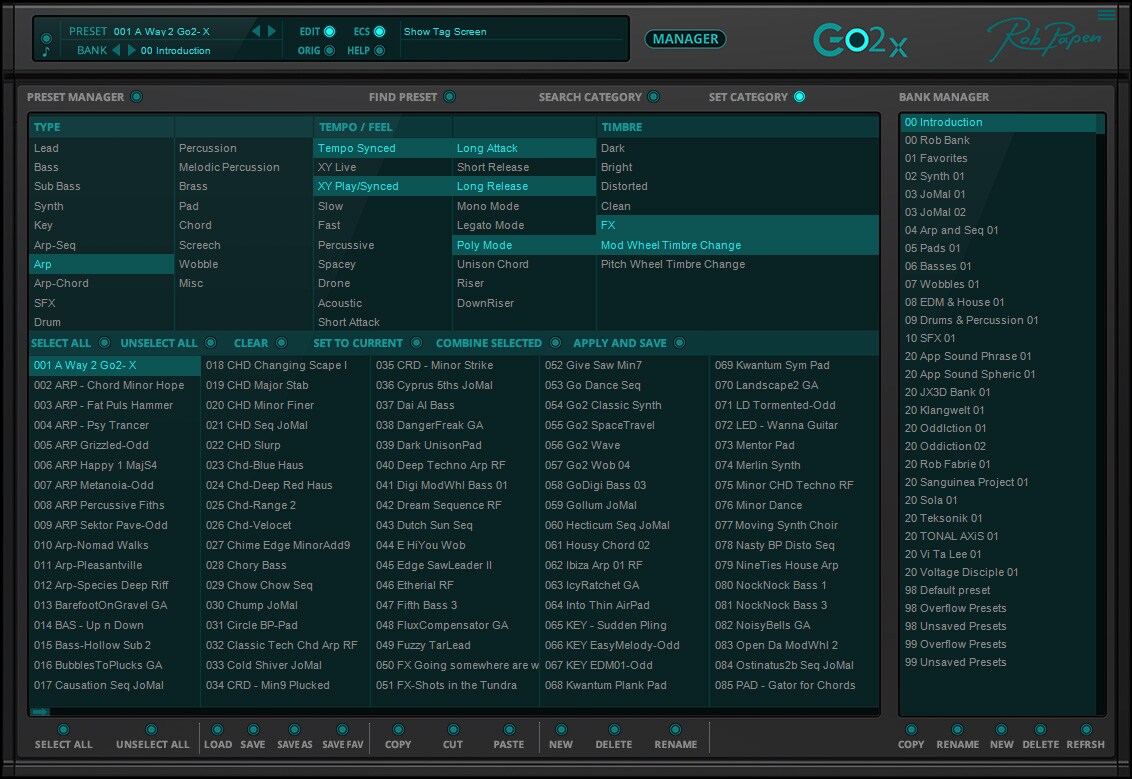1132x779 pixels.
Task: Open the SEARCH CATEGORY view
Action: [653, 97]
